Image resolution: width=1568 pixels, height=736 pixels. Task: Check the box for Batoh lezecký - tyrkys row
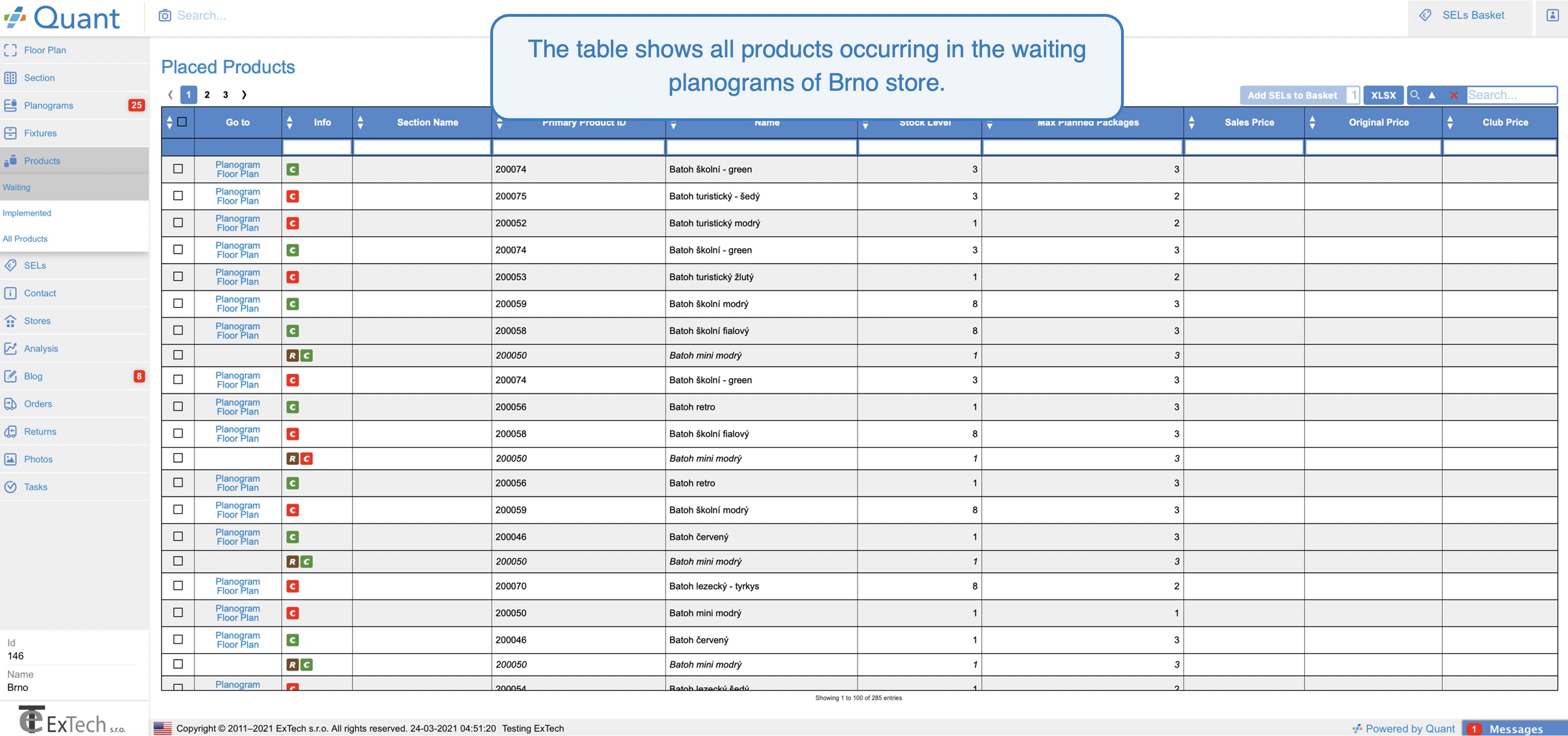point(178,585)
